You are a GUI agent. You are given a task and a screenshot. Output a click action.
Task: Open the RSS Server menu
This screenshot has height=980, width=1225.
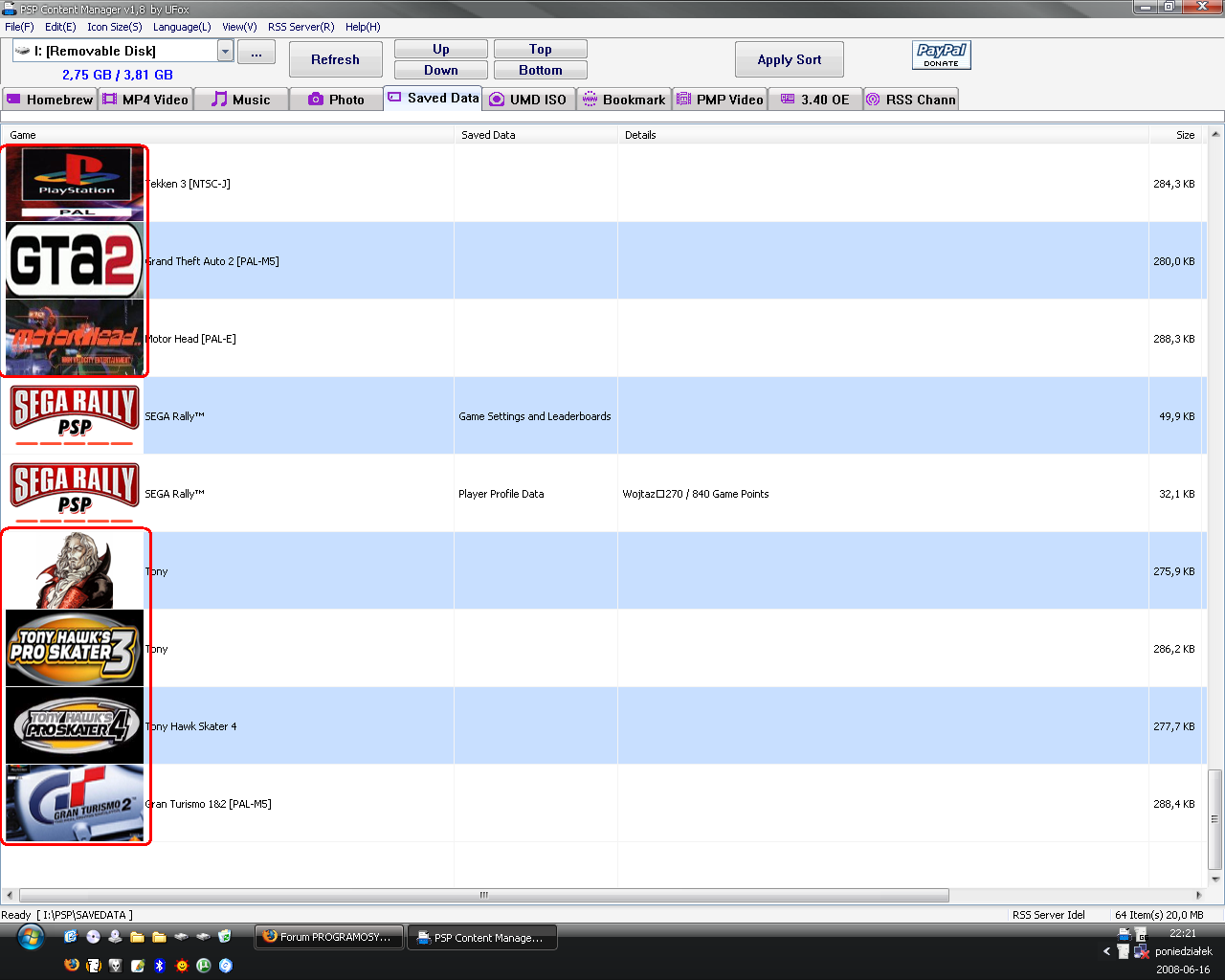[x=301, y=27]
